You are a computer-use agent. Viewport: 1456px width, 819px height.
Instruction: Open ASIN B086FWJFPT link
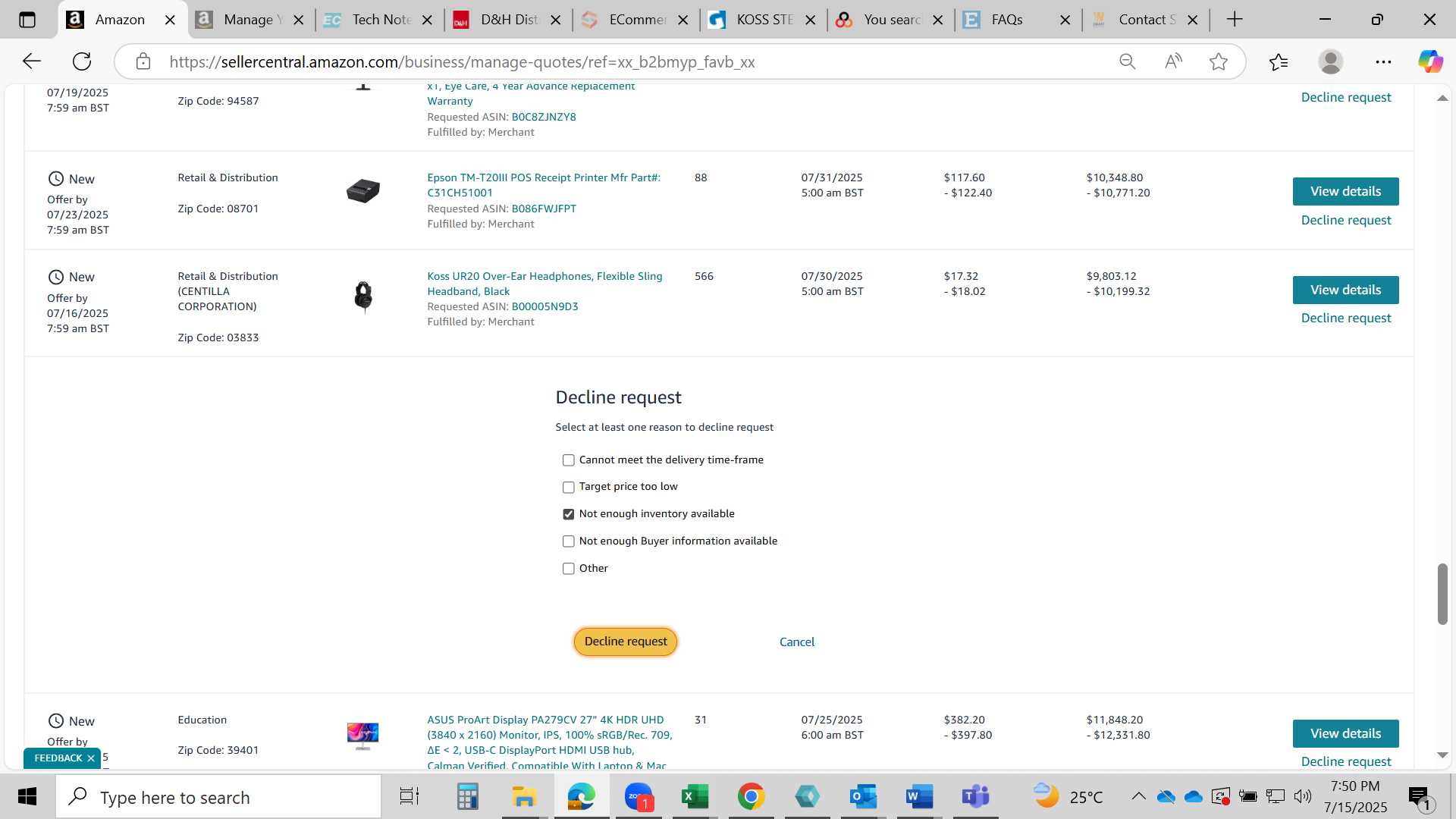[x=544, y=209]
